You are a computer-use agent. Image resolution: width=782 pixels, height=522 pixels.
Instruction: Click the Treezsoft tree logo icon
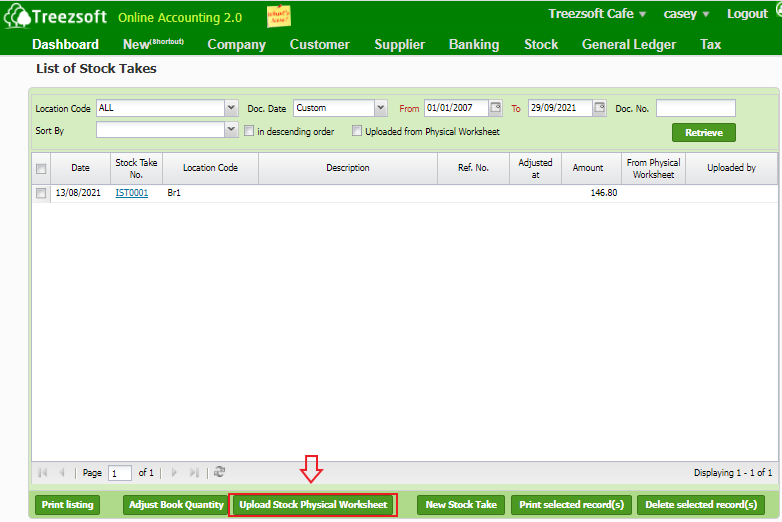16,18
